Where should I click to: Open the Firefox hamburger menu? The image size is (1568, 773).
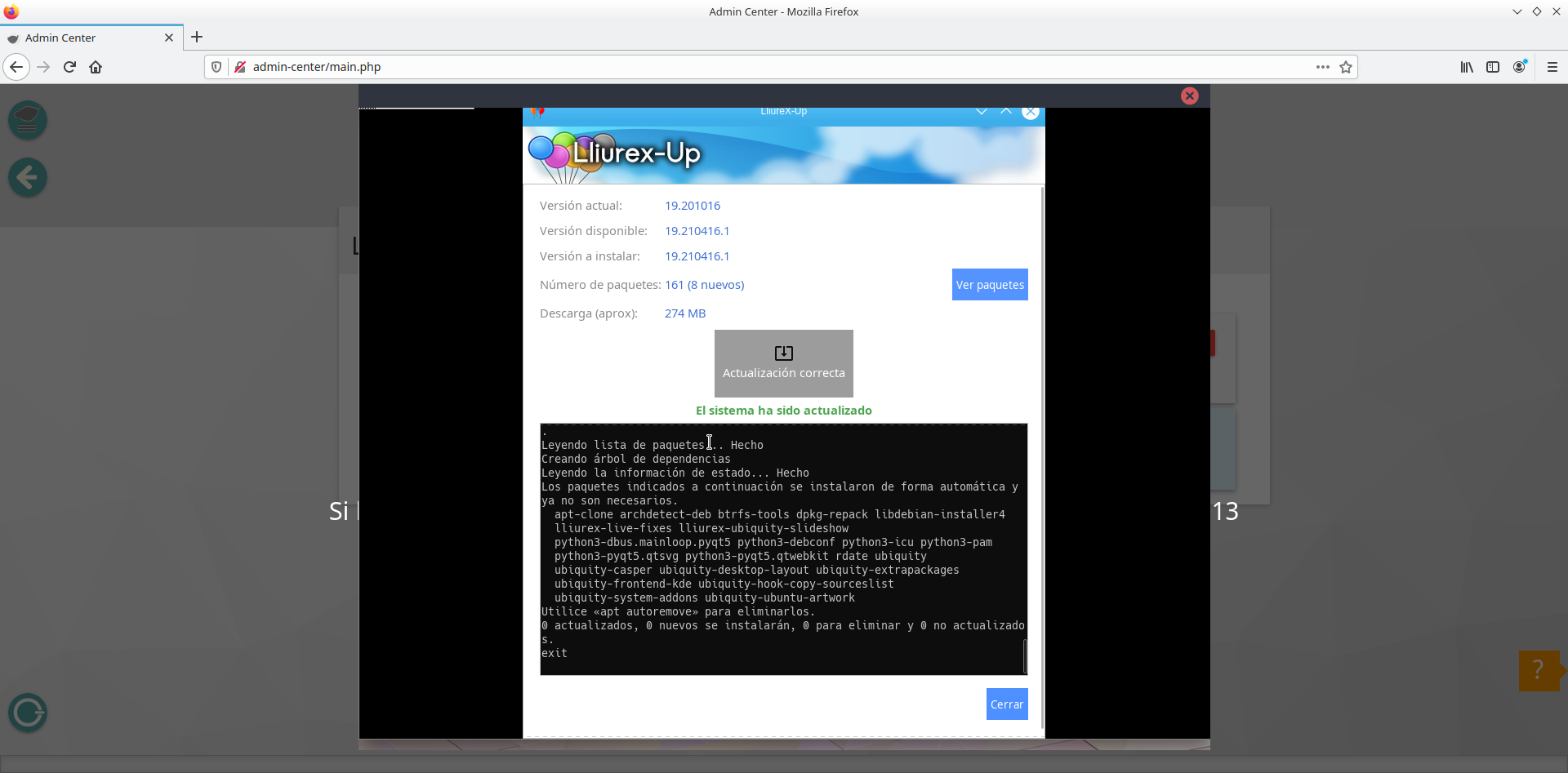(1552, 67)
